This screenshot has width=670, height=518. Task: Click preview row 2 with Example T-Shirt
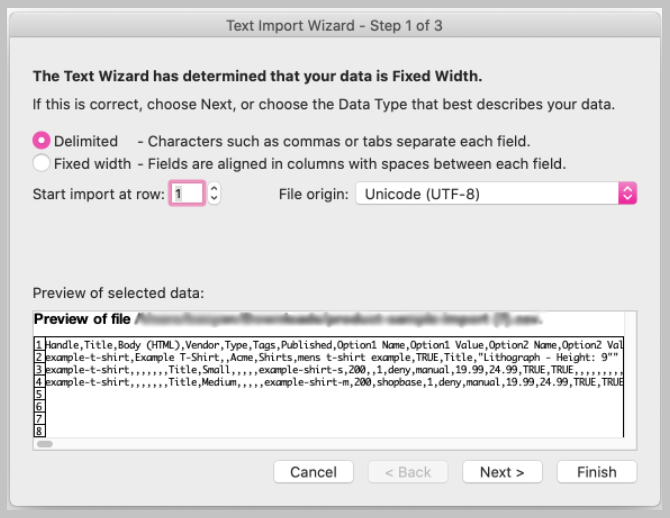tap(329, 357)
